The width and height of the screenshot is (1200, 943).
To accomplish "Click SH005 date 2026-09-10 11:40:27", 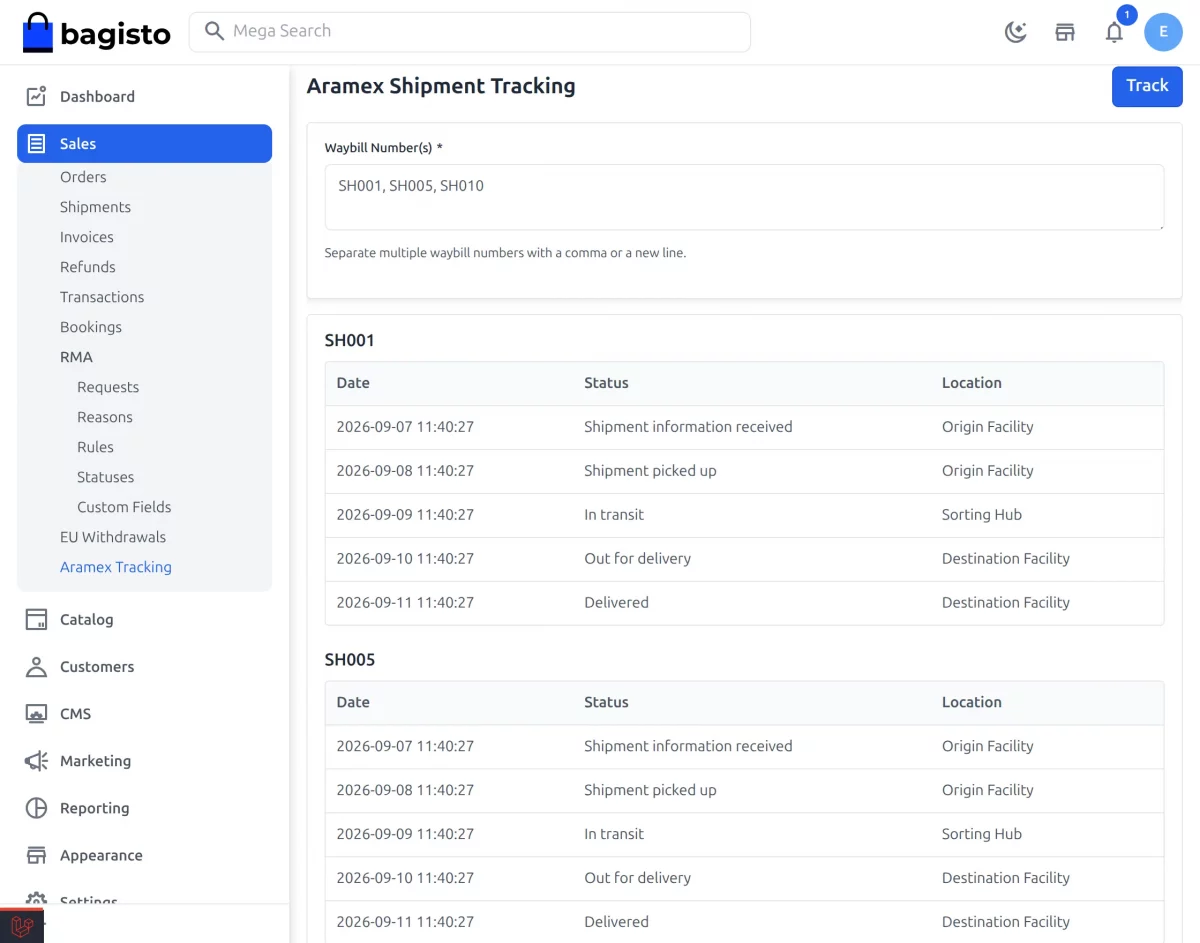I will pos(405,878).
